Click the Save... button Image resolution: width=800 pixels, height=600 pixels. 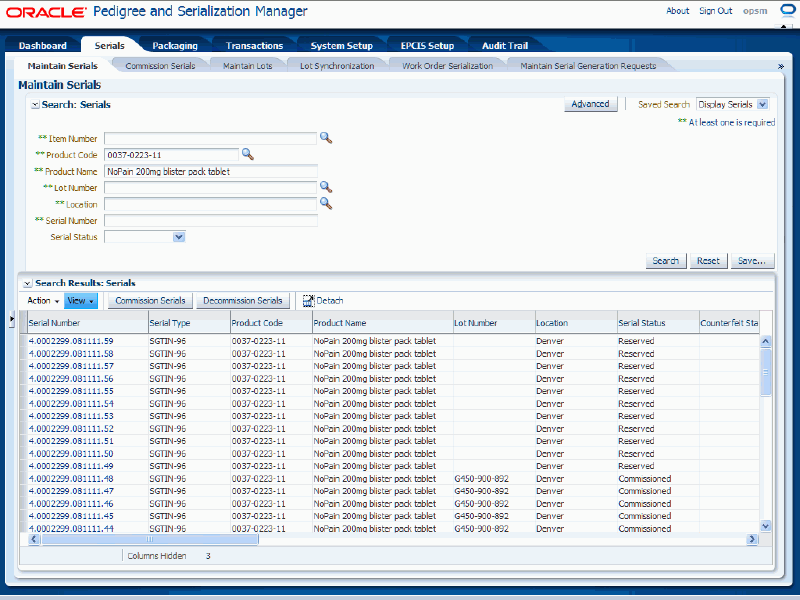pos(752,261)
